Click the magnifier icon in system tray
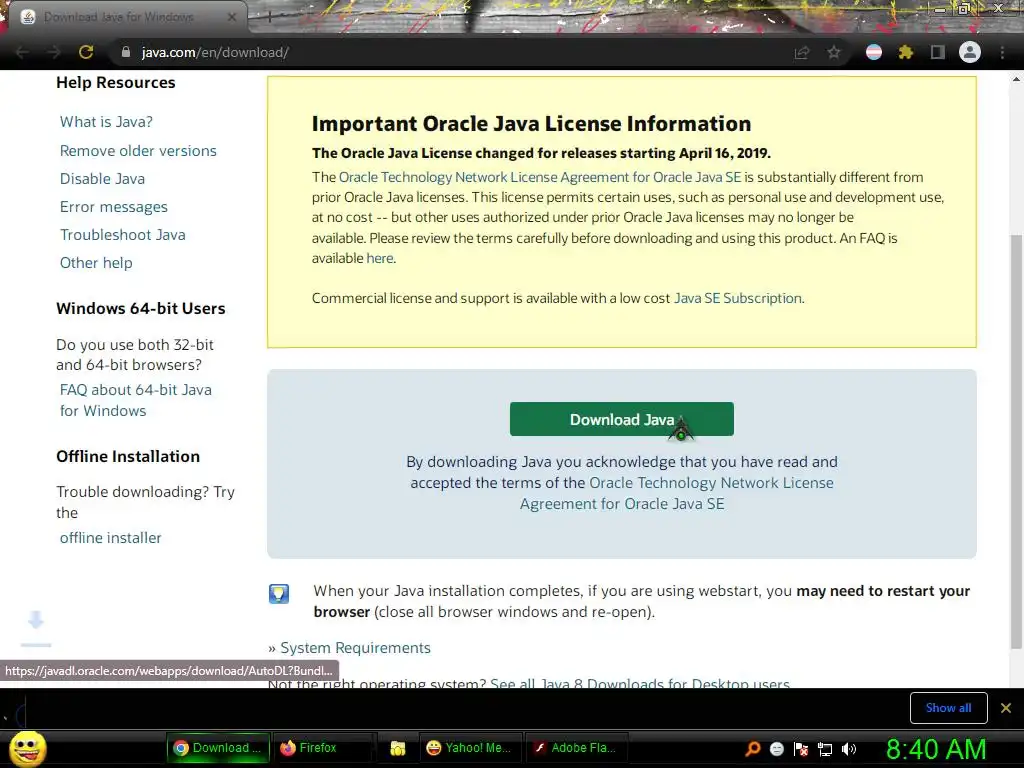Screen dimensions: 1024x768 click(752, 749)
